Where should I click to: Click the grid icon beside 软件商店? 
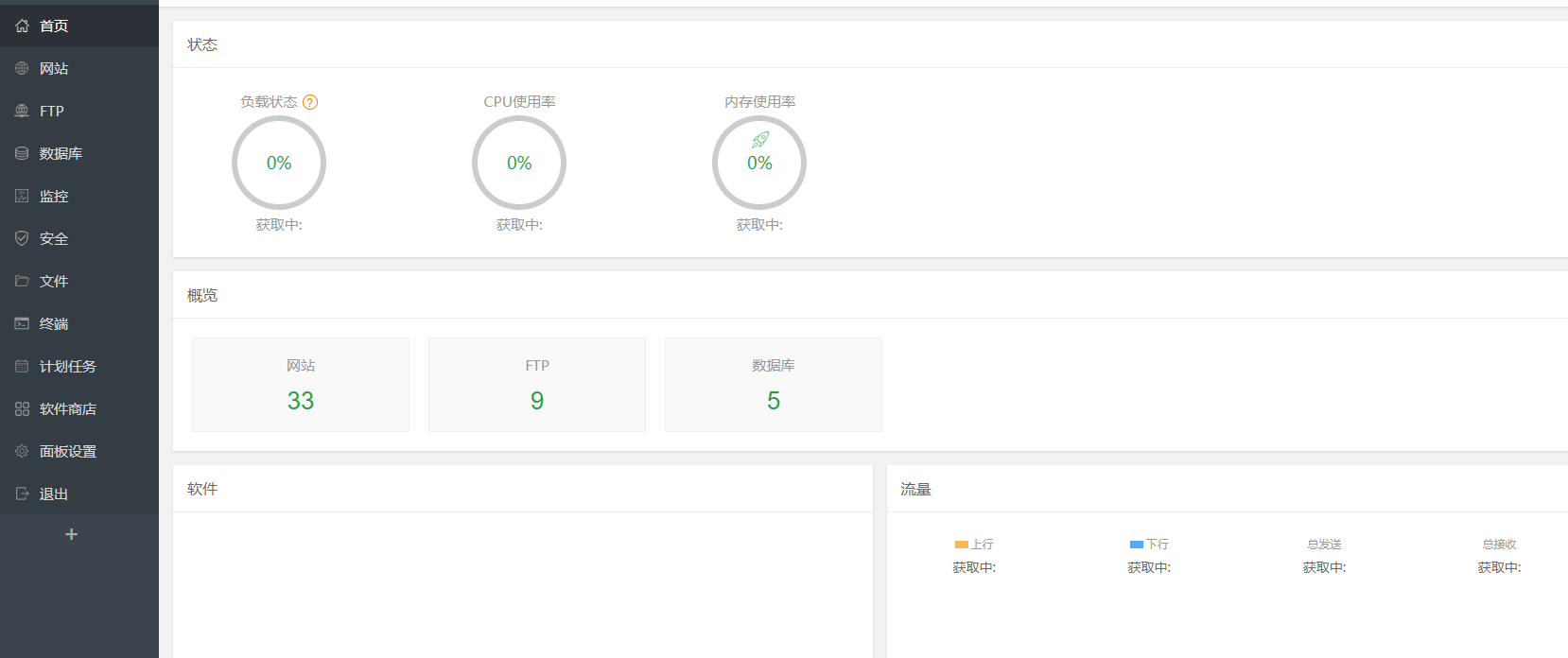[x=22, y=408]
